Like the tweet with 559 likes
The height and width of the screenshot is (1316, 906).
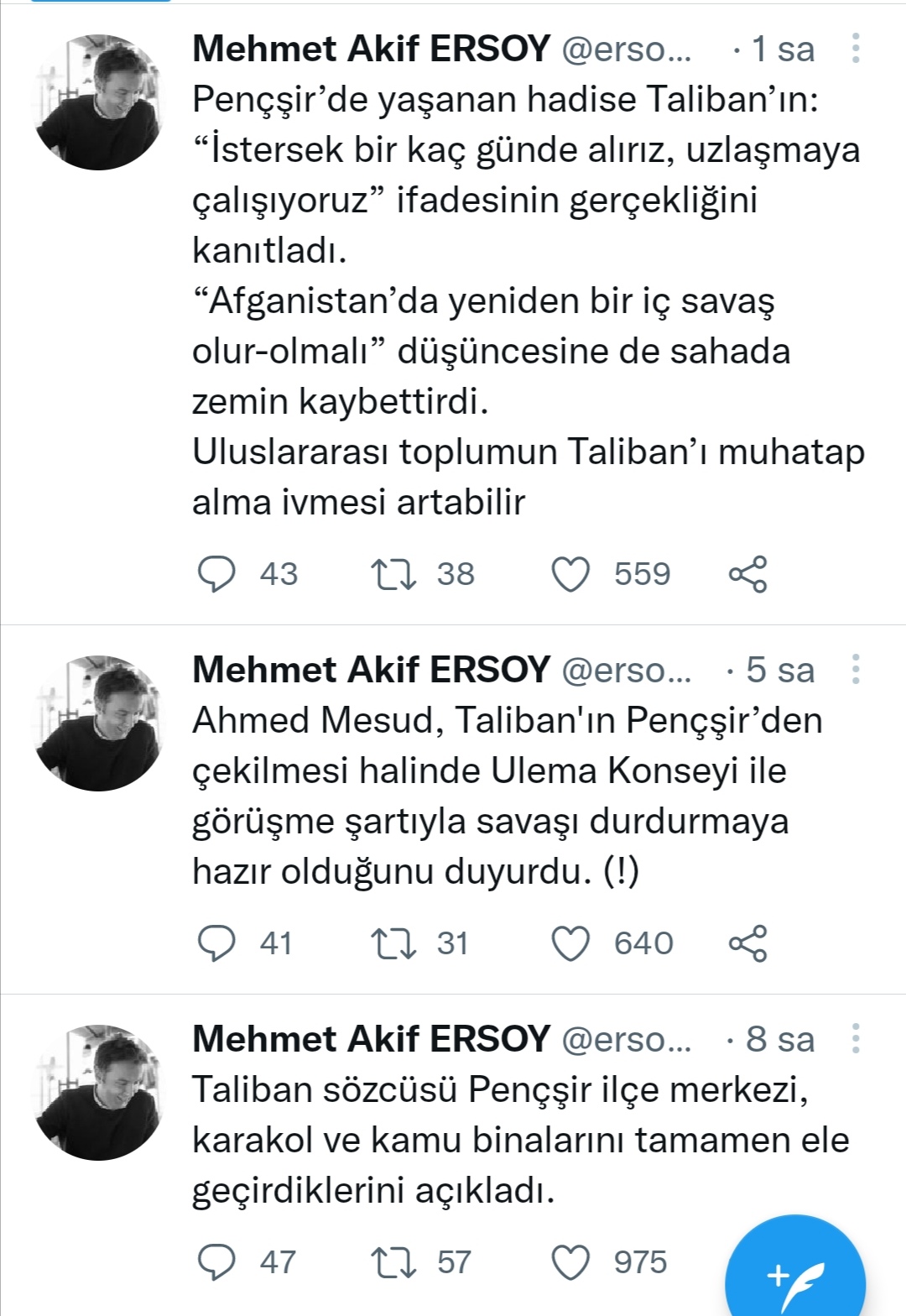(x=570, y=574)
